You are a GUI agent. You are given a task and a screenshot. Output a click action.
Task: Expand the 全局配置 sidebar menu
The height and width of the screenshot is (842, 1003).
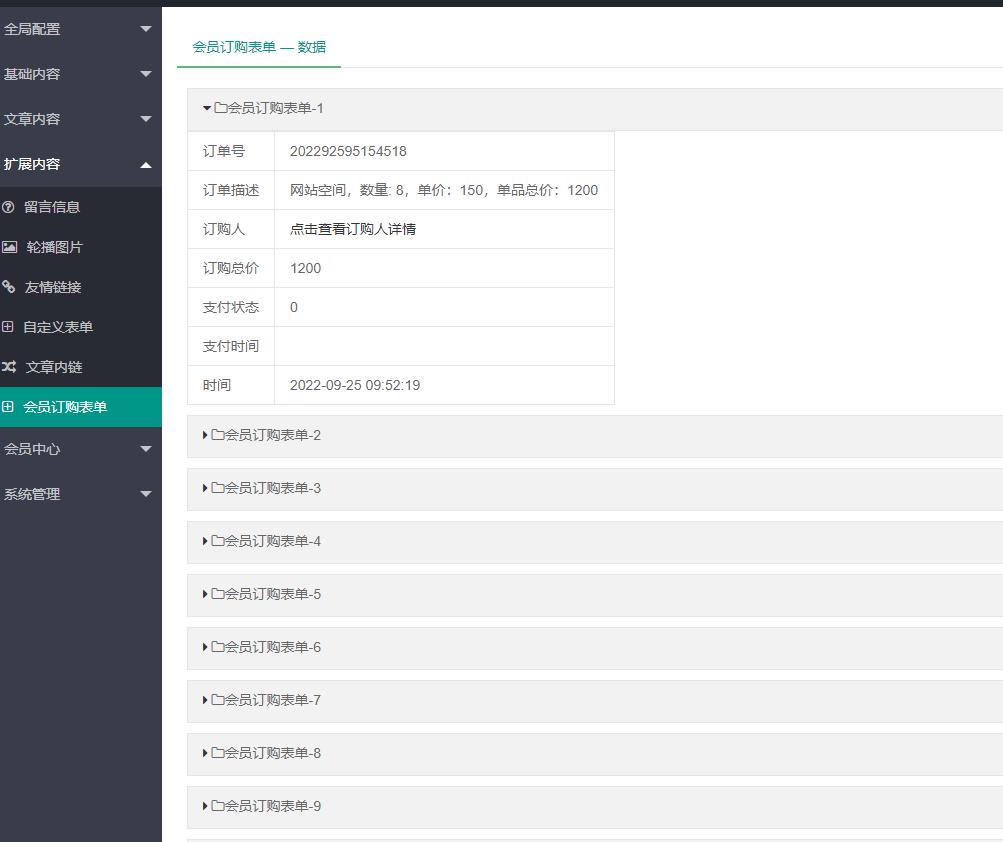pos(80,29)
